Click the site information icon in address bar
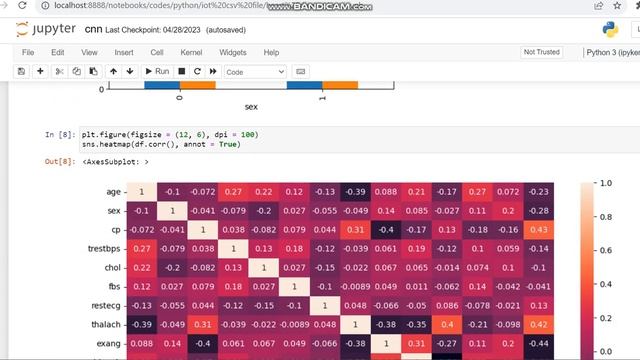Viewport: 640px width, 360px height. [x=46, y=6]
